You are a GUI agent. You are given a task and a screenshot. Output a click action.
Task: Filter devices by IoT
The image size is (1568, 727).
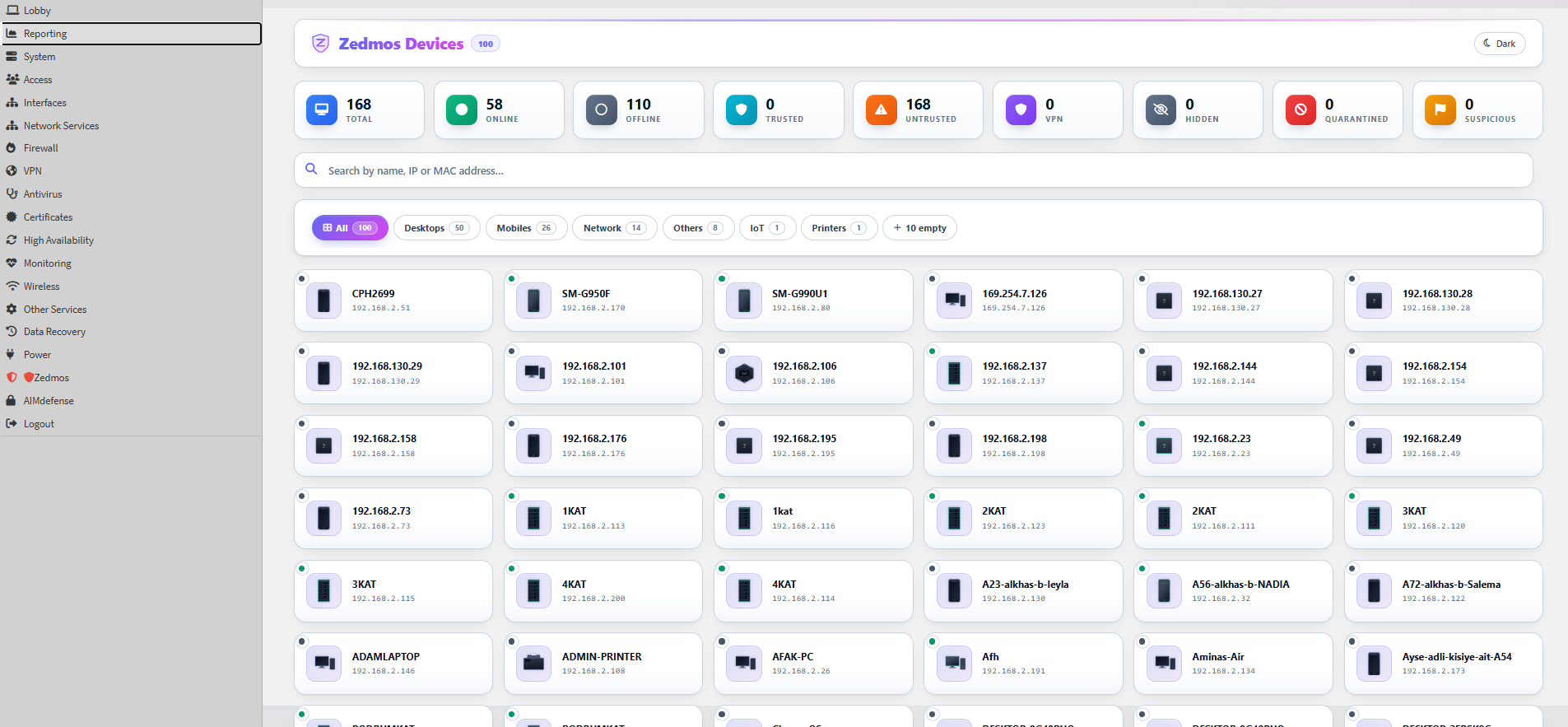pos(767,228)
